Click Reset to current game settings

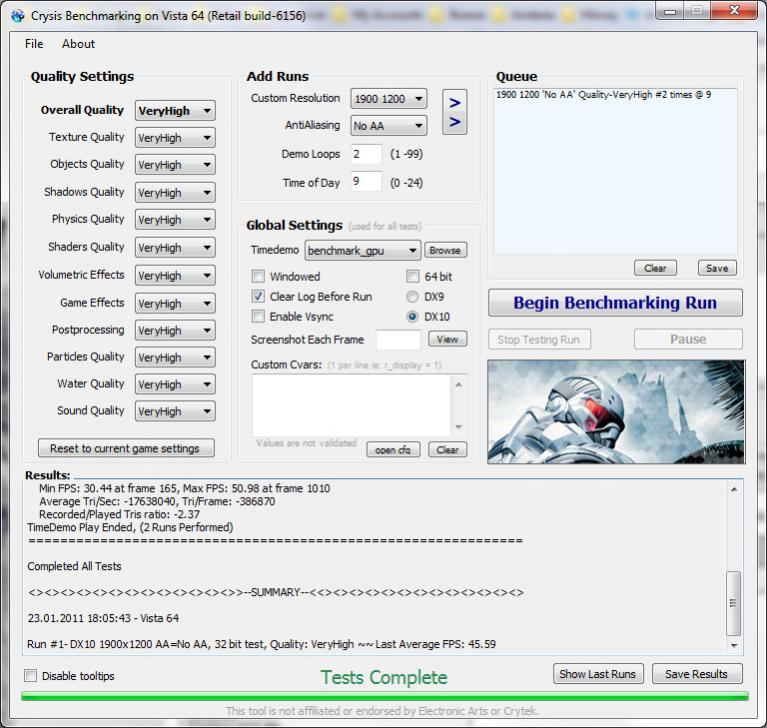[126, 448]
